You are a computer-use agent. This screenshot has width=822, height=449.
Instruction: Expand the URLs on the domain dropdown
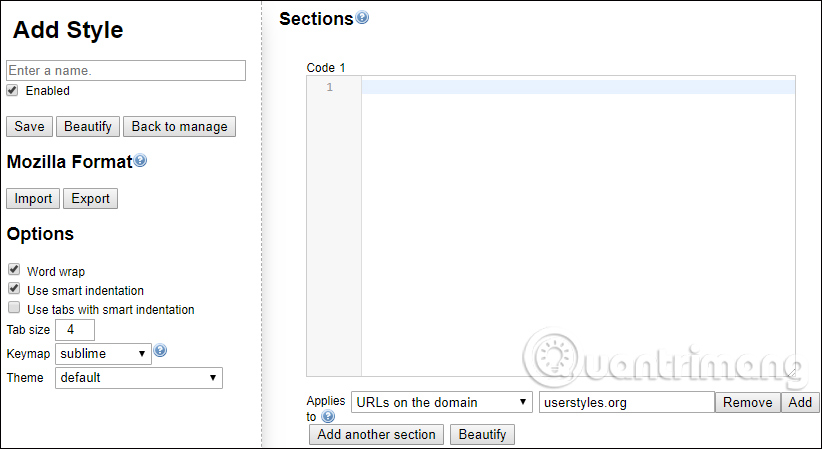click(x=441, y=402)
